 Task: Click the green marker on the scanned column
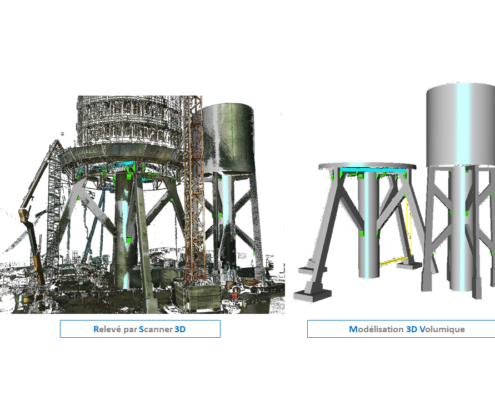129,239
